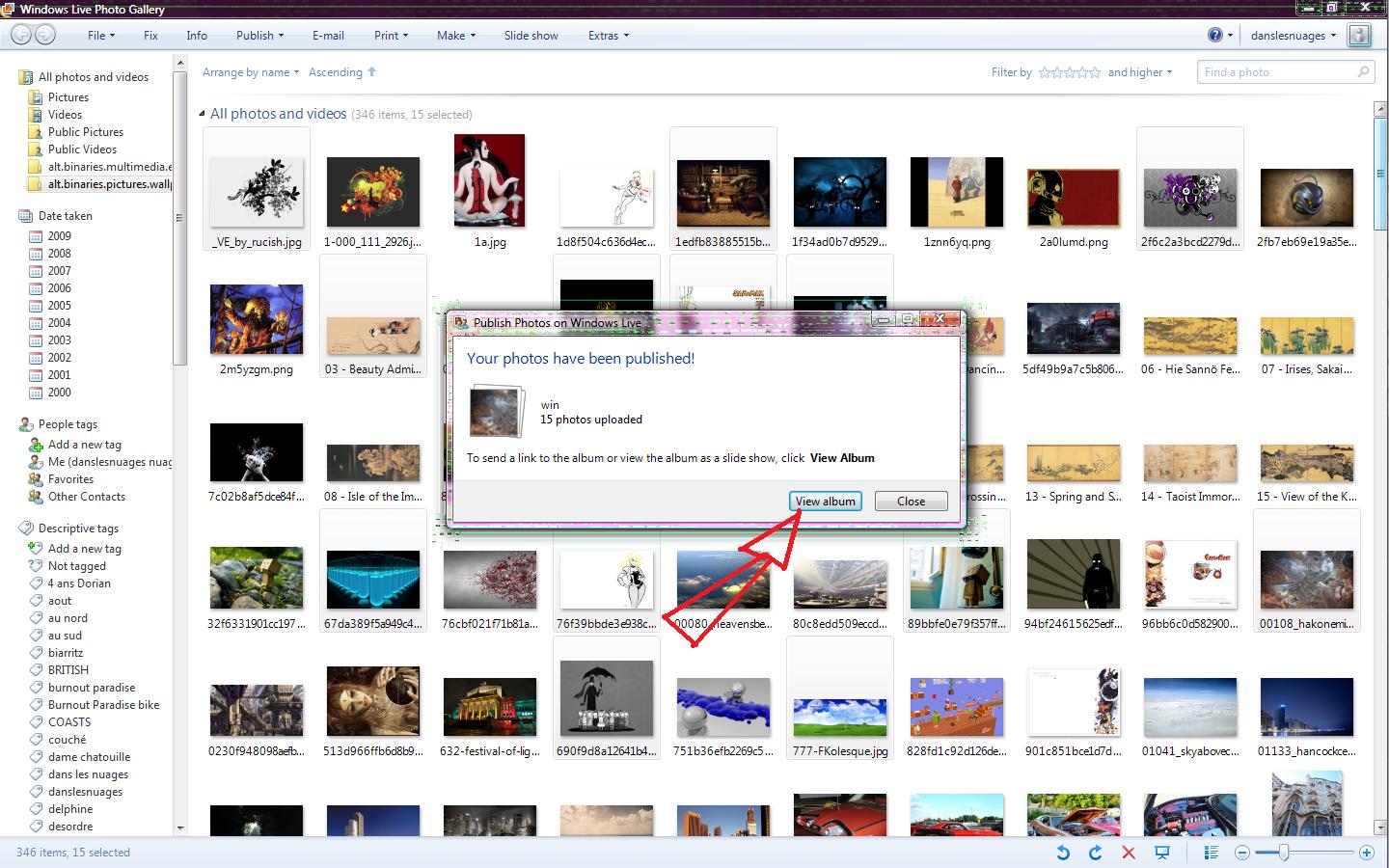Click sidebar scrollbar down arrow
Viewport: 1389px width, 868px height.
180,827
